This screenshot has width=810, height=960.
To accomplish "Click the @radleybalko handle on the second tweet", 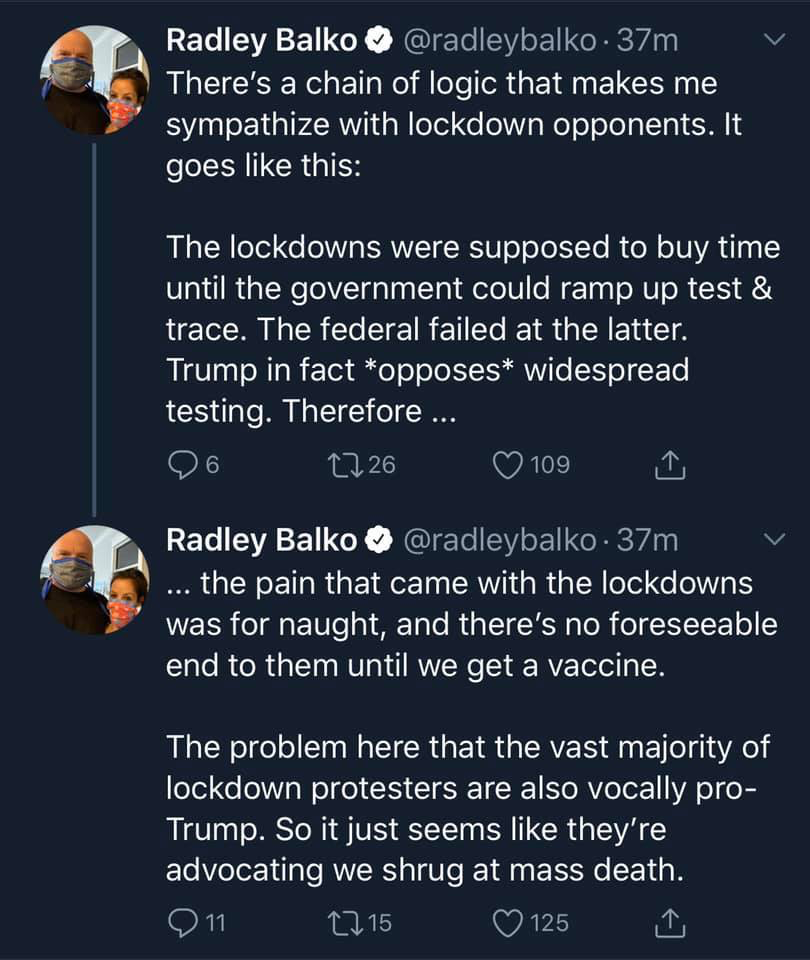I will (501, 541).
